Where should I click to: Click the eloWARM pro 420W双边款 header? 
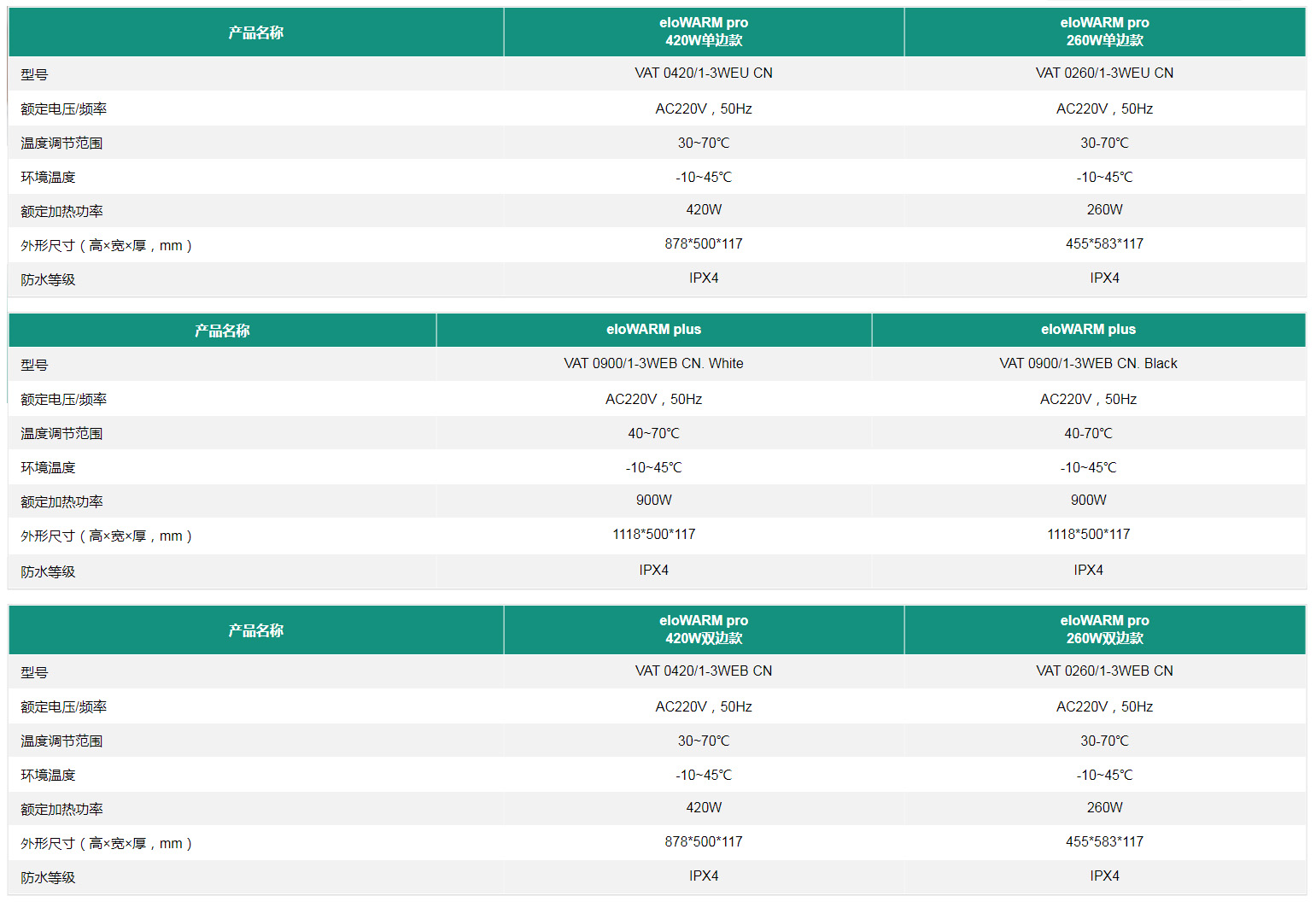[704, 630]
